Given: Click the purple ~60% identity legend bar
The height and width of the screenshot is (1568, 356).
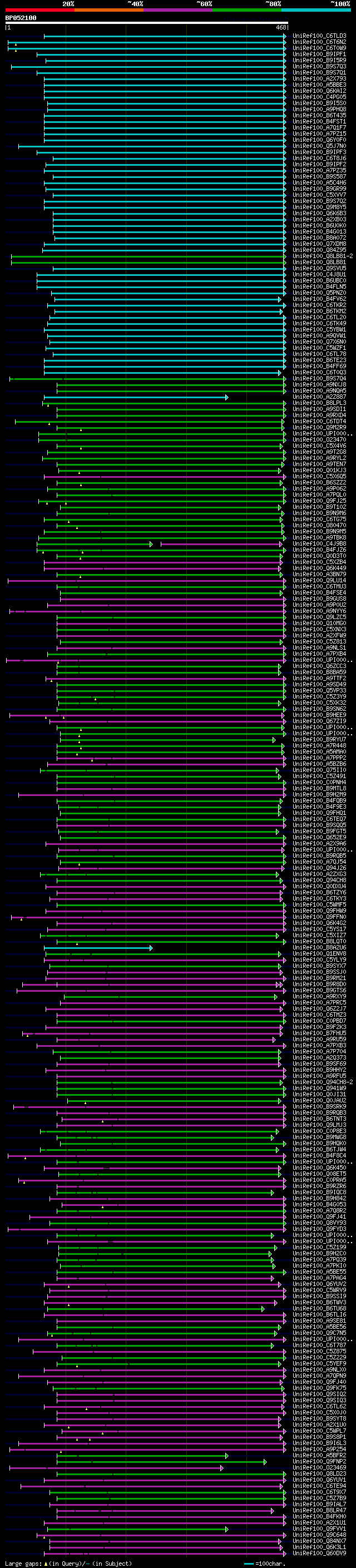Looking at the screenshot, I should point(177,10).
